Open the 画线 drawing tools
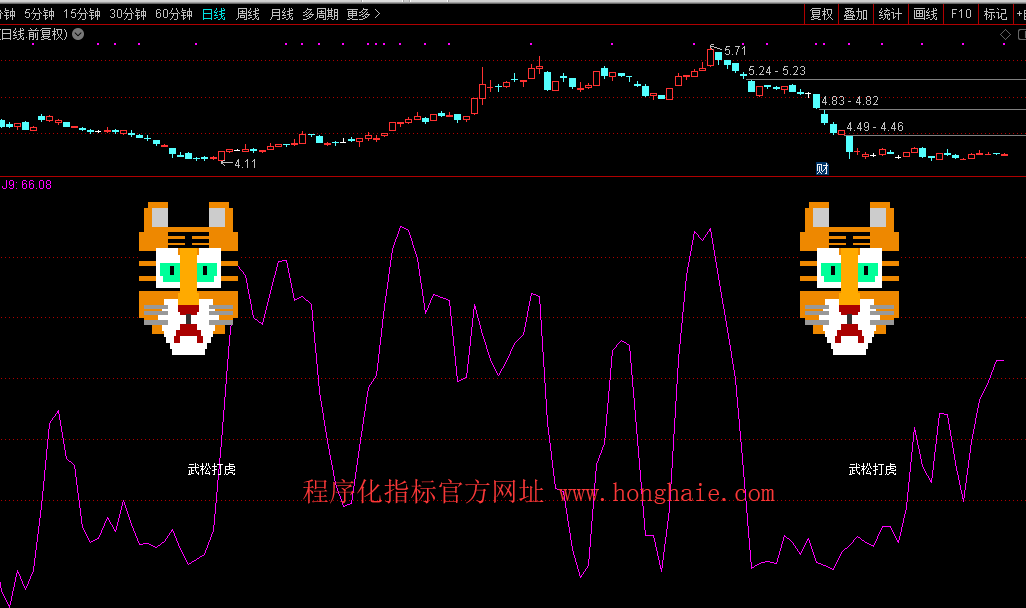 click(926, 14)
